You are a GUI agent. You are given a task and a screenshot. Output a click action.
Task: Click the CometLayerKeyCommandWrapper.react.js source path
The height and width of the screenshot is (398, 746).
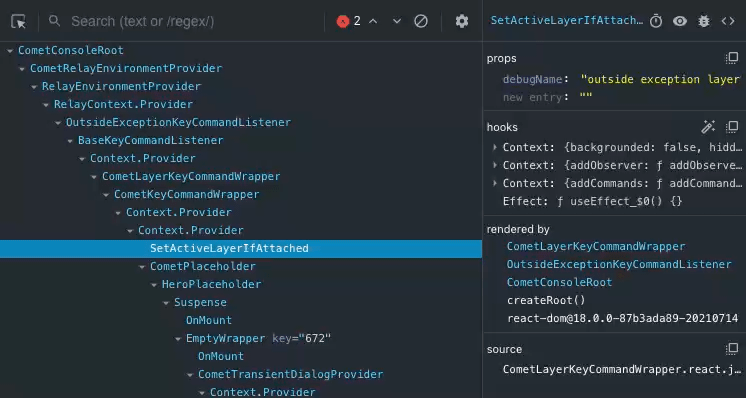pos(621,369)
